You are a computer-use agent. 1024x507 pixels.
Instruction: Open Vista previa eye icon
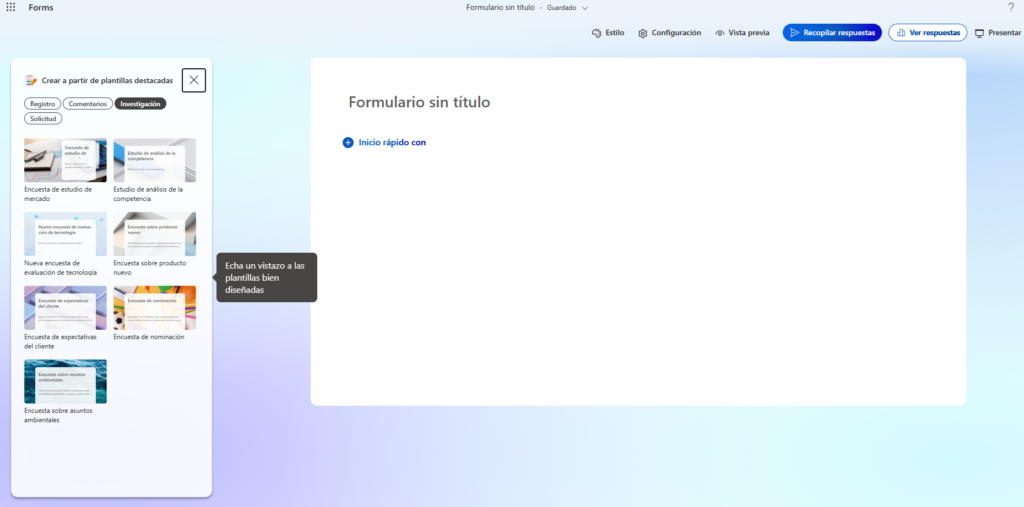pyautogui.click(x=720, y=33)
